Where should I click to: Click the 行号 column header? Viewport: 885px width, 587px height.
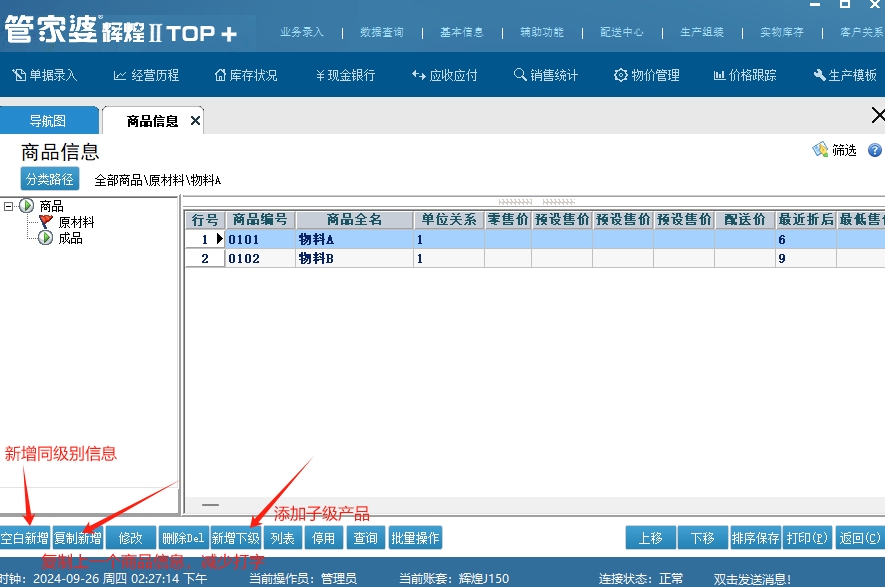pyautogui.click(x=205, y=220)
